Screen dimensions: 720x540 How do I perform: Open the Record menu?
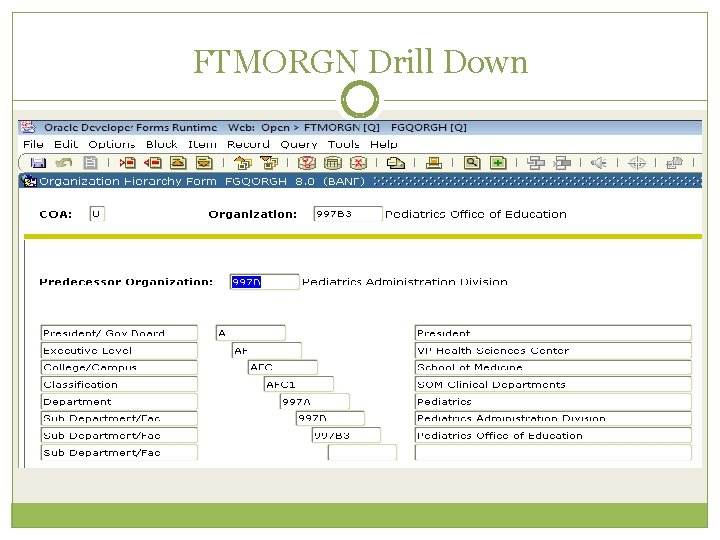click(x=248, y=144)
